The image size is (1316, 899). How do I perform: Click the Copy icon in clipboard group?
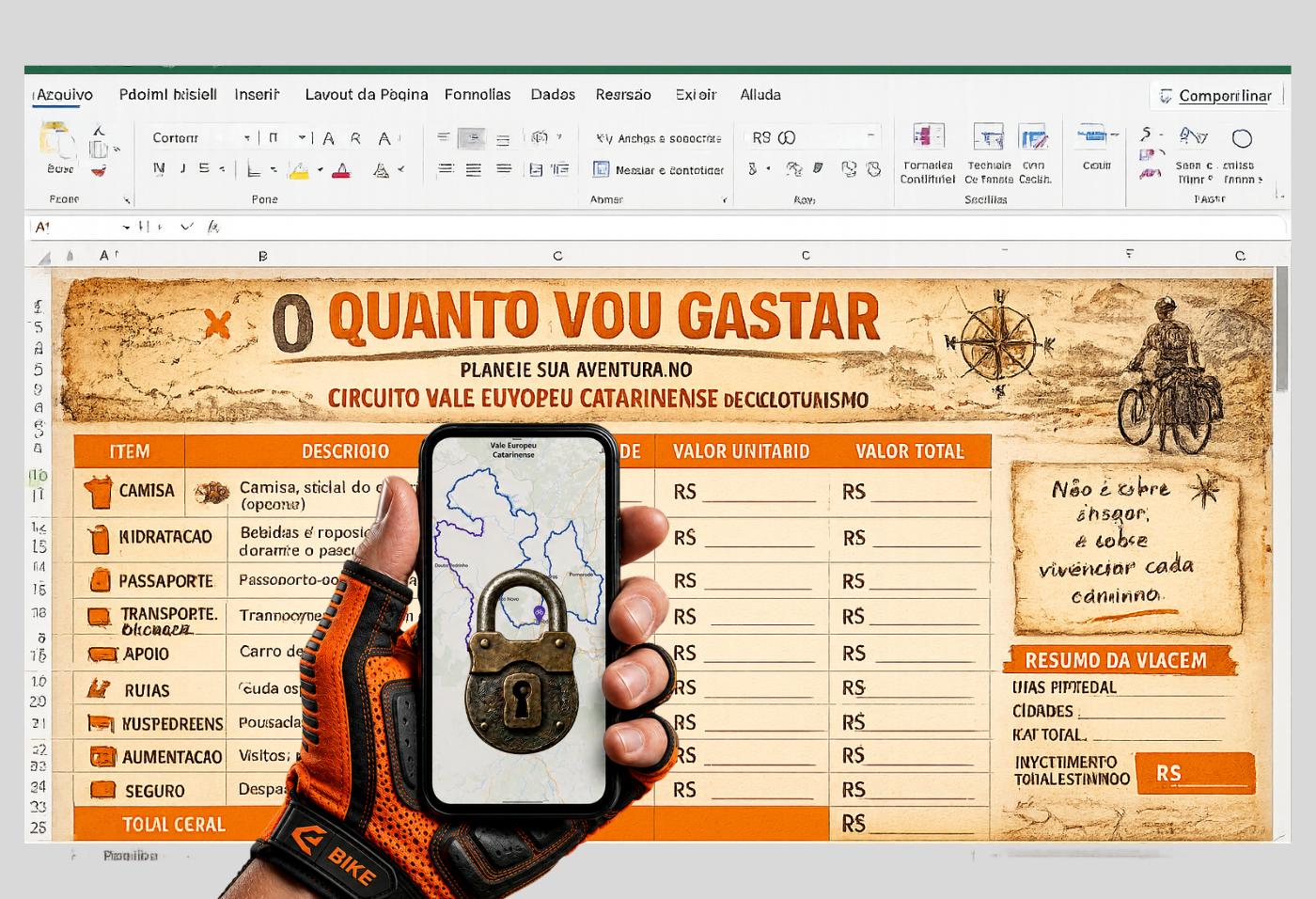[98, 149]
